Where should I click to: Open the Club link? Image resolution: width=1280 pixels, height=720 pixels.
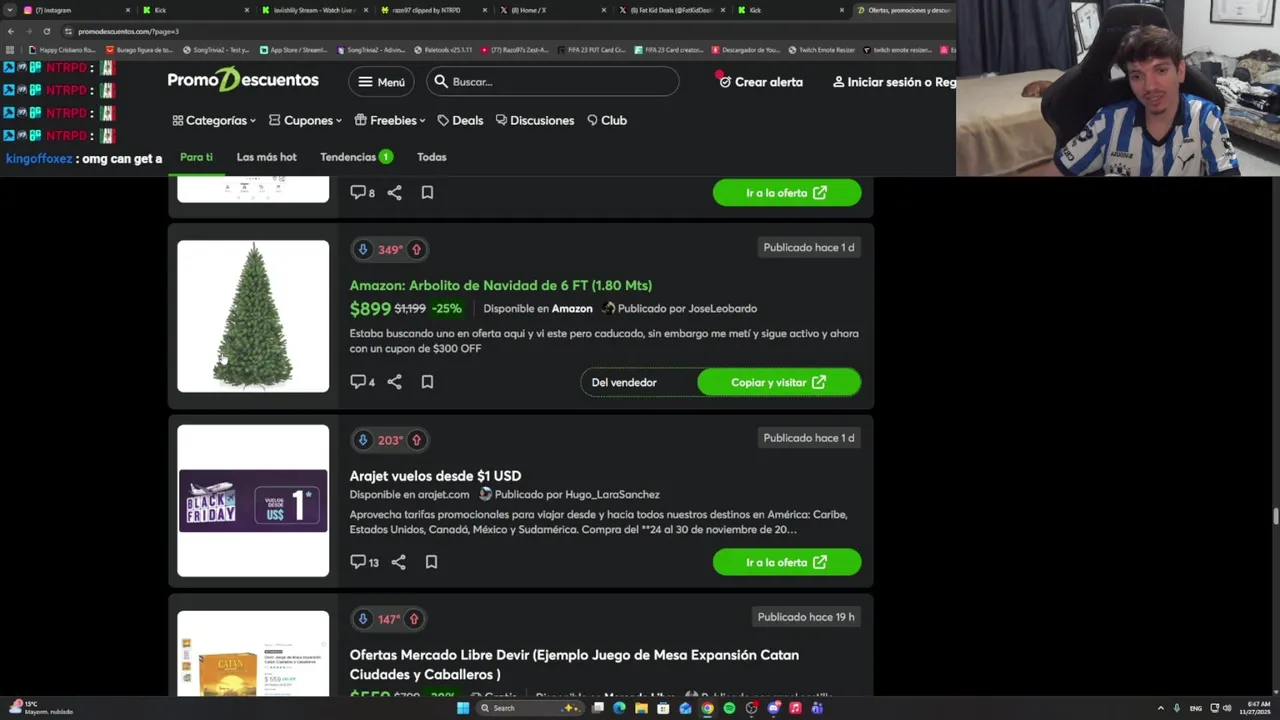pos(607,120)
